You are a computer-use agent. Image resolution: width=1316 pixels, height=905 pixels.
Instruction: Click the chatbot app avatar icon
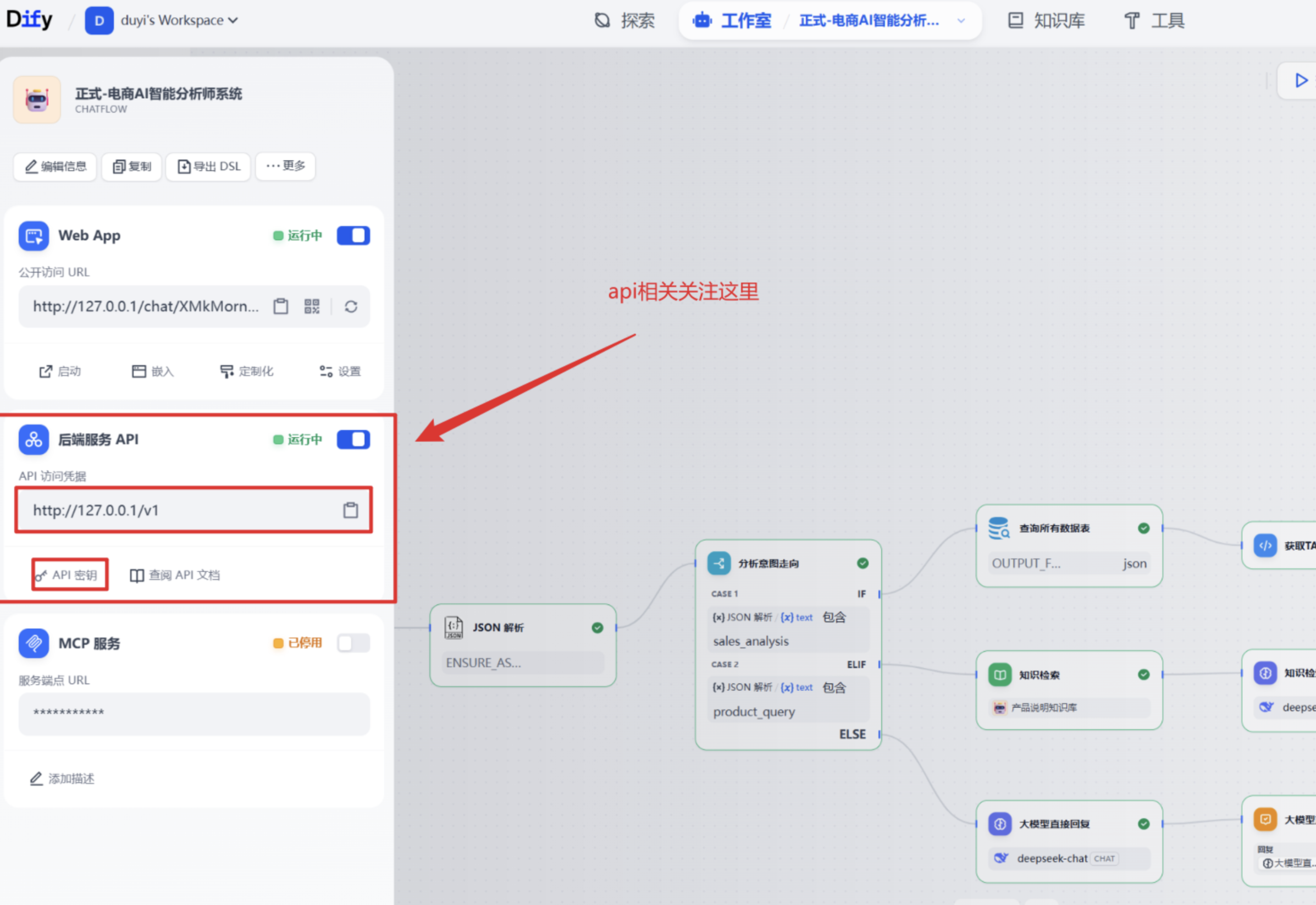tap(37, 100)
